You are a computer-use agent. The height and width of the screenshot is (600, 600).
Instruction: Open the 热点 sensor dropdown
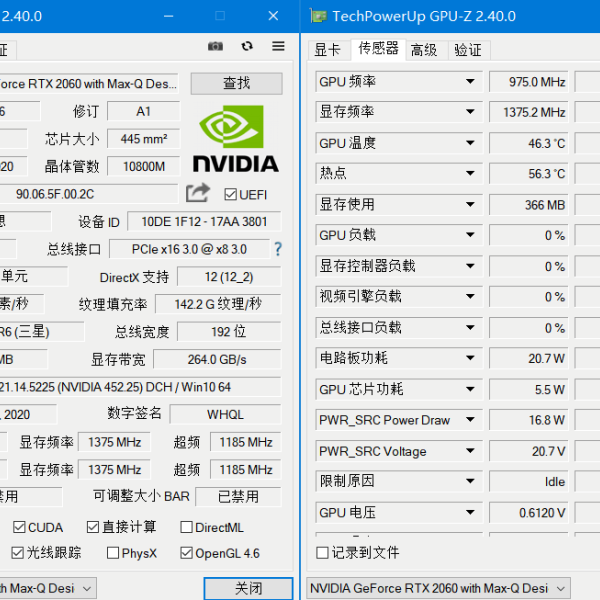pyautogui.click(x=471, y=173)
